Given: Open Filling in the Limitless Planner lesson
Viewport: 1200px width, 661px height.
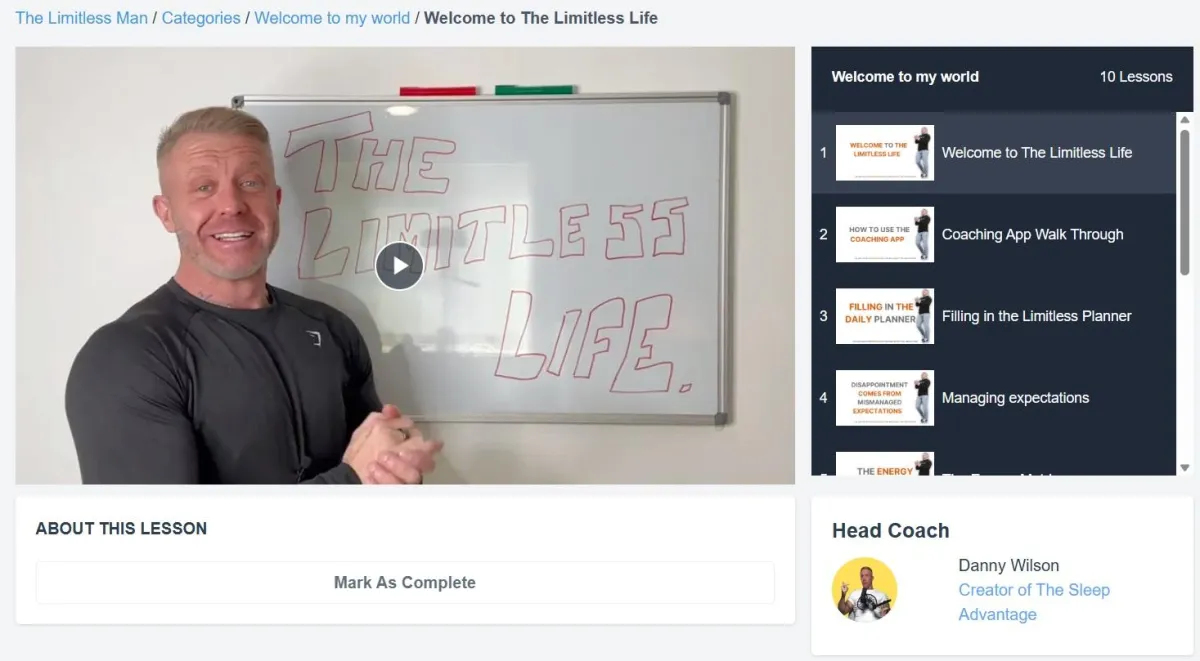Looking at the screenshot, I should pyautogui.click(x=994, y=316).
